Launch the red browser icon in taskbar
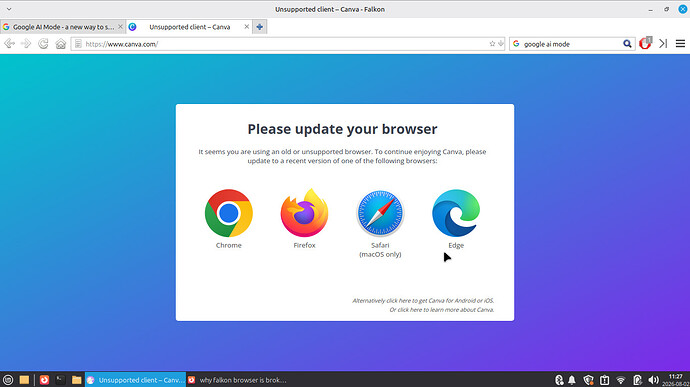Screen dimensions: 690x387 (44, 380)
